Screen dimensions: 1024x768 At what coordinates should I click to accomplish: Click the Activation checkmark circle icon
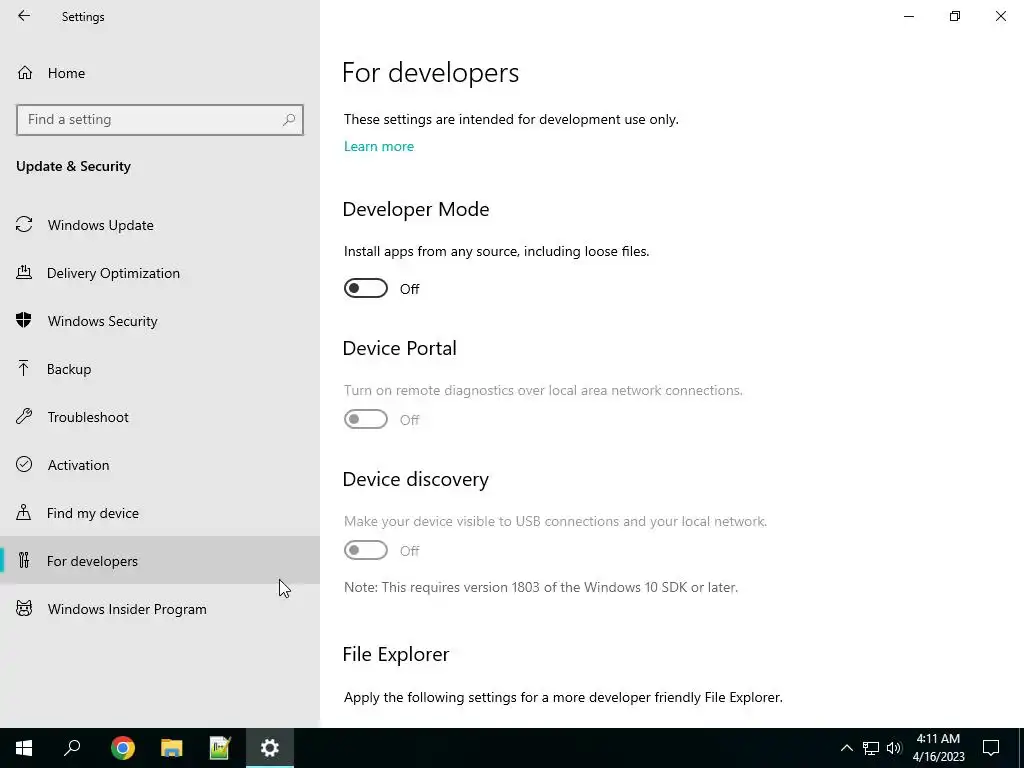[x=24, y=464]
